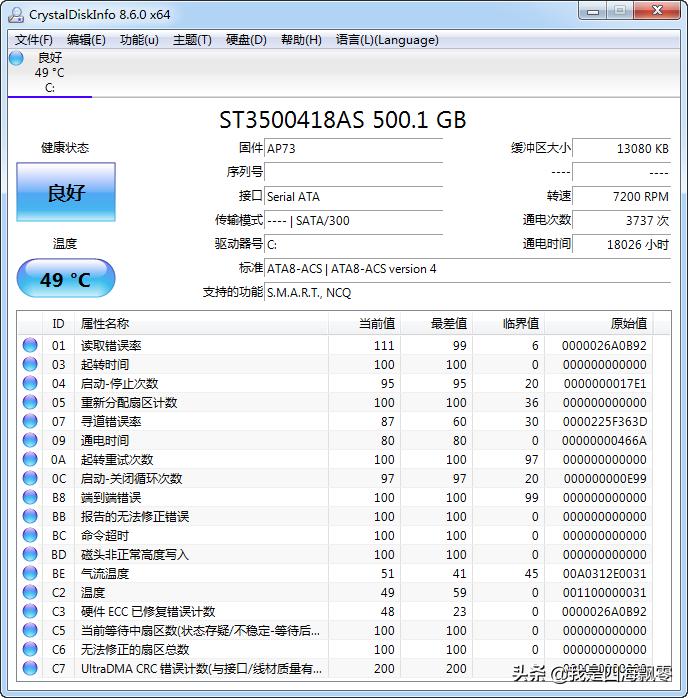Click status orb for BC 命令超时
The height and width of the screenshot is (698, 688).
point(30,536)
